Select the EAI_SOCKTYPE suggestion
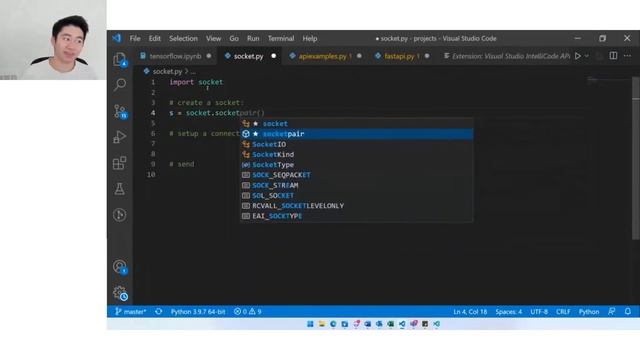Viewport: 640px width, 360px height. (x=356, y=216)
